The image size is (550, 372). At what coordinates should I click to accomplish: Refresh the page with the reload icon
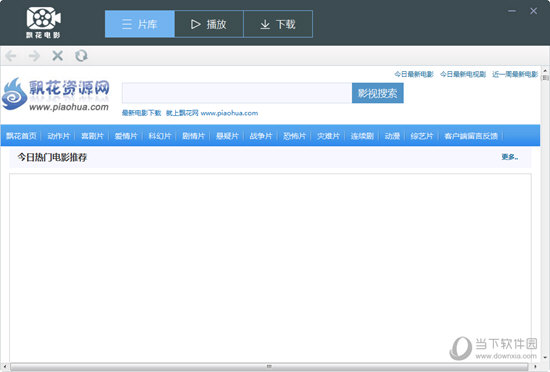pyautogui.click(x=81, y=56)
